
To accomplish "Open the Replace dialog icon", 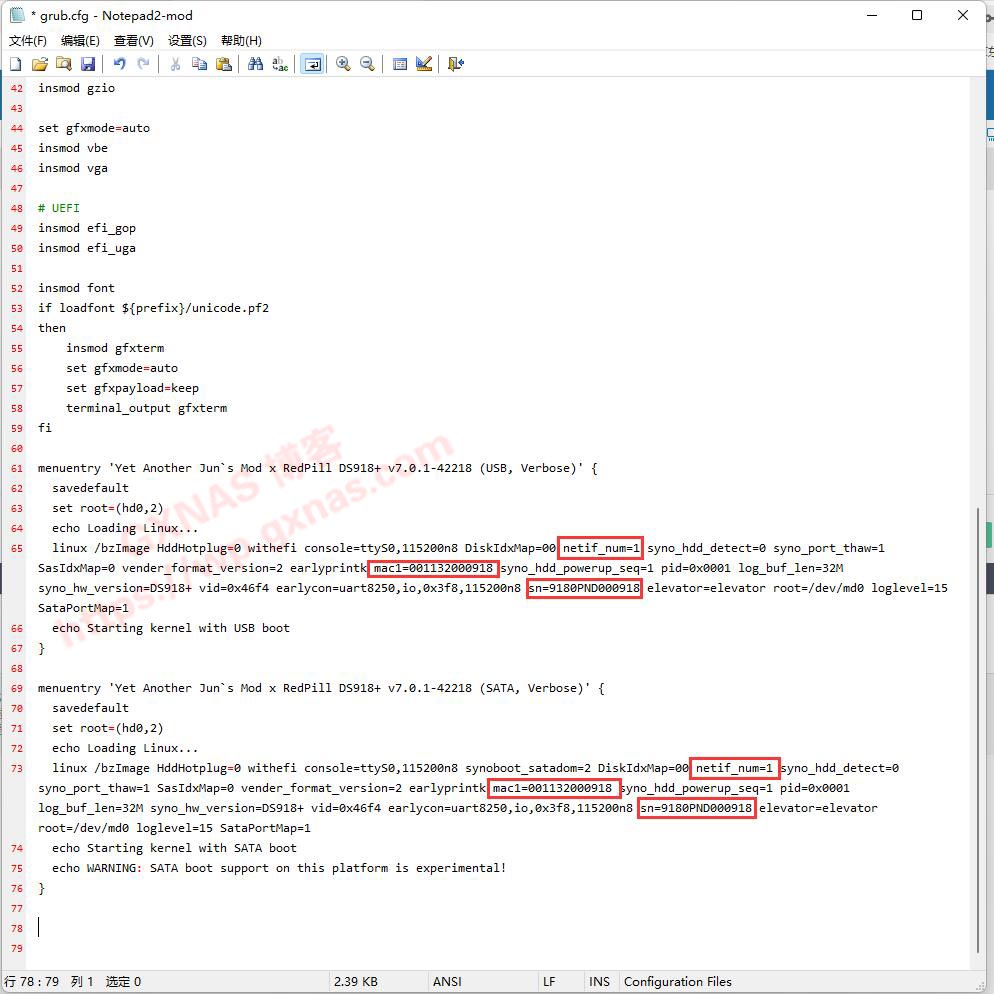I will [x=280, y=64].
